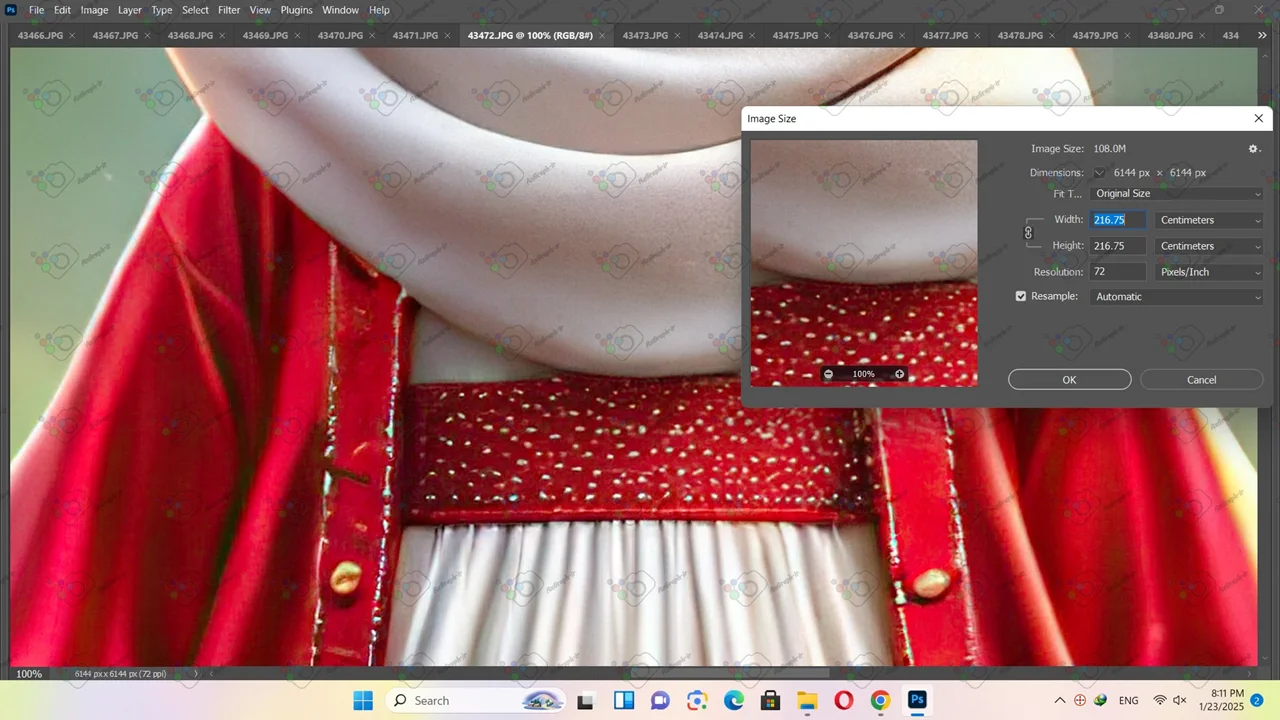Zoom in the preview with plus icon

(x=899, y=374)
